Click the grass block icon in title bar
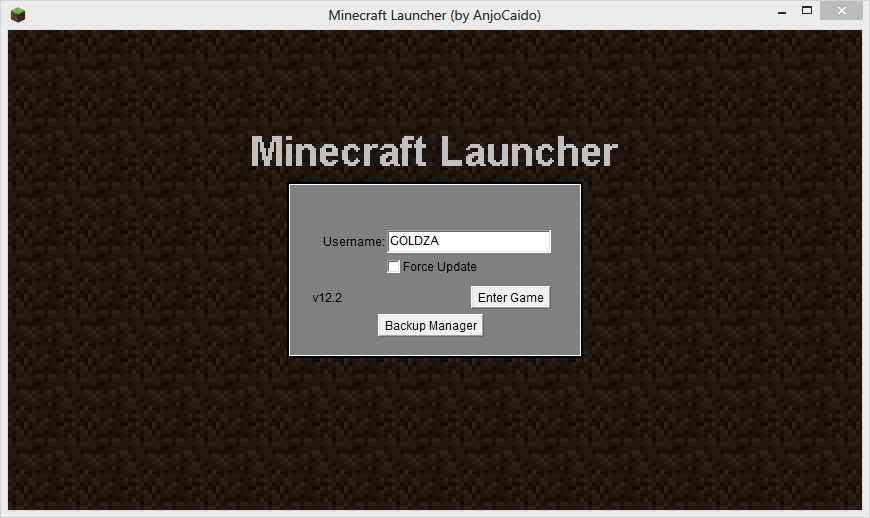 (x=18, y=15)
